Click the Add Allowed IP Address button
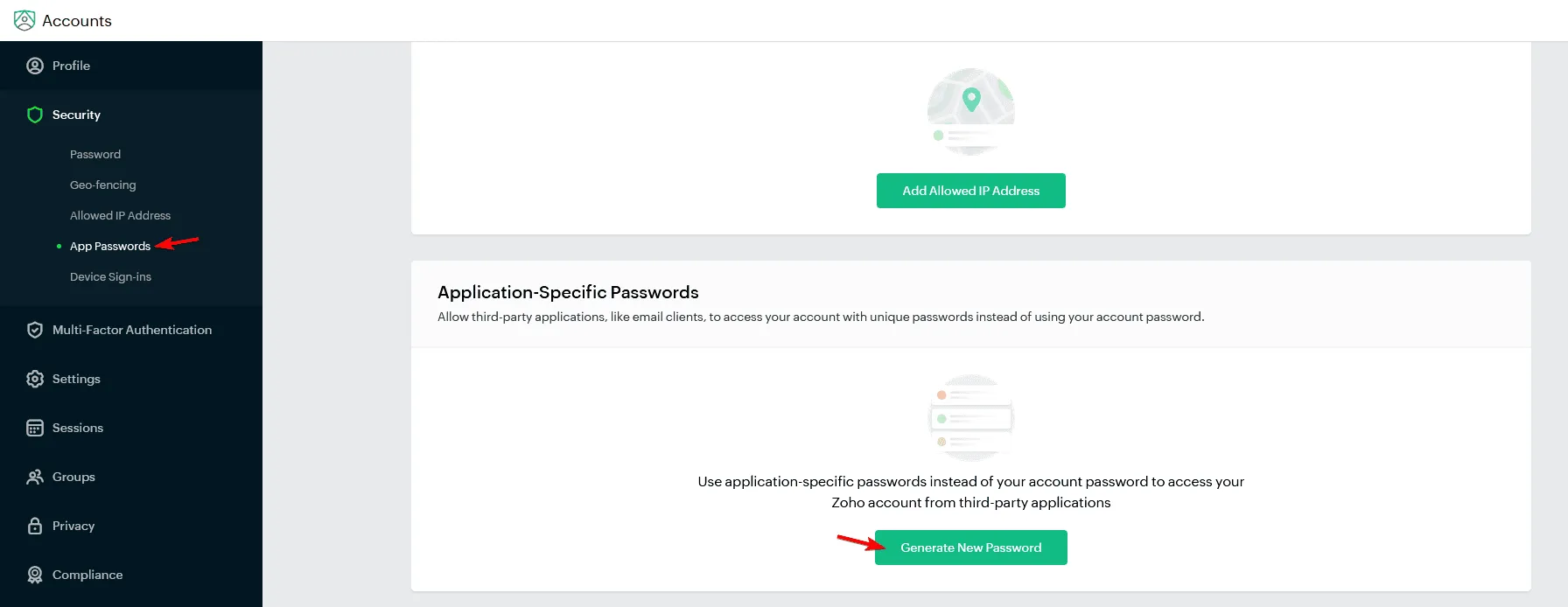The width and height of the screenshot is (1568, 607). [x=970, y=190]
